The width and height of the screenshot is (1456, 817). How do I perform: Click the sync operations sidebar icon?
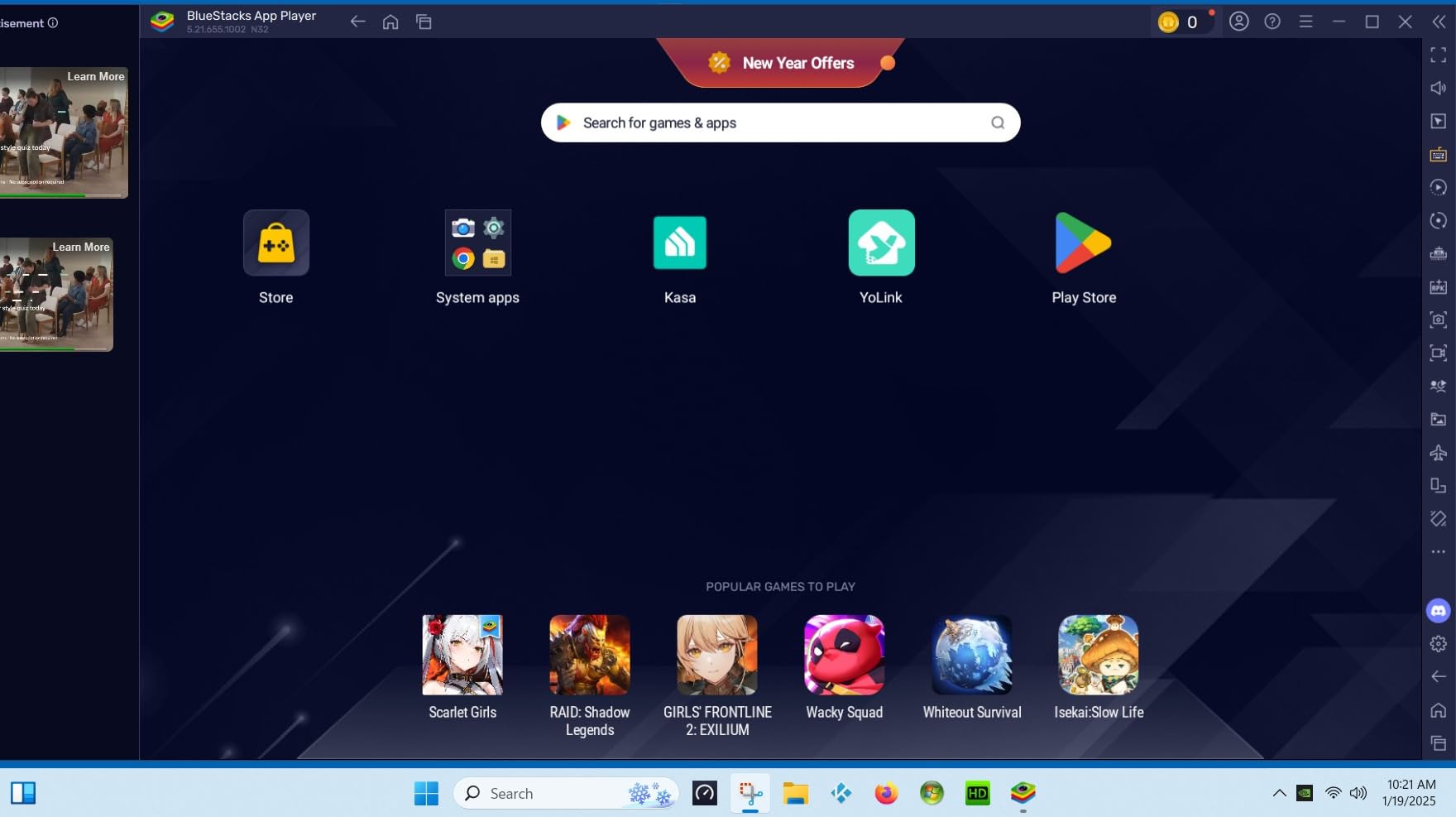pos(1439,220)
